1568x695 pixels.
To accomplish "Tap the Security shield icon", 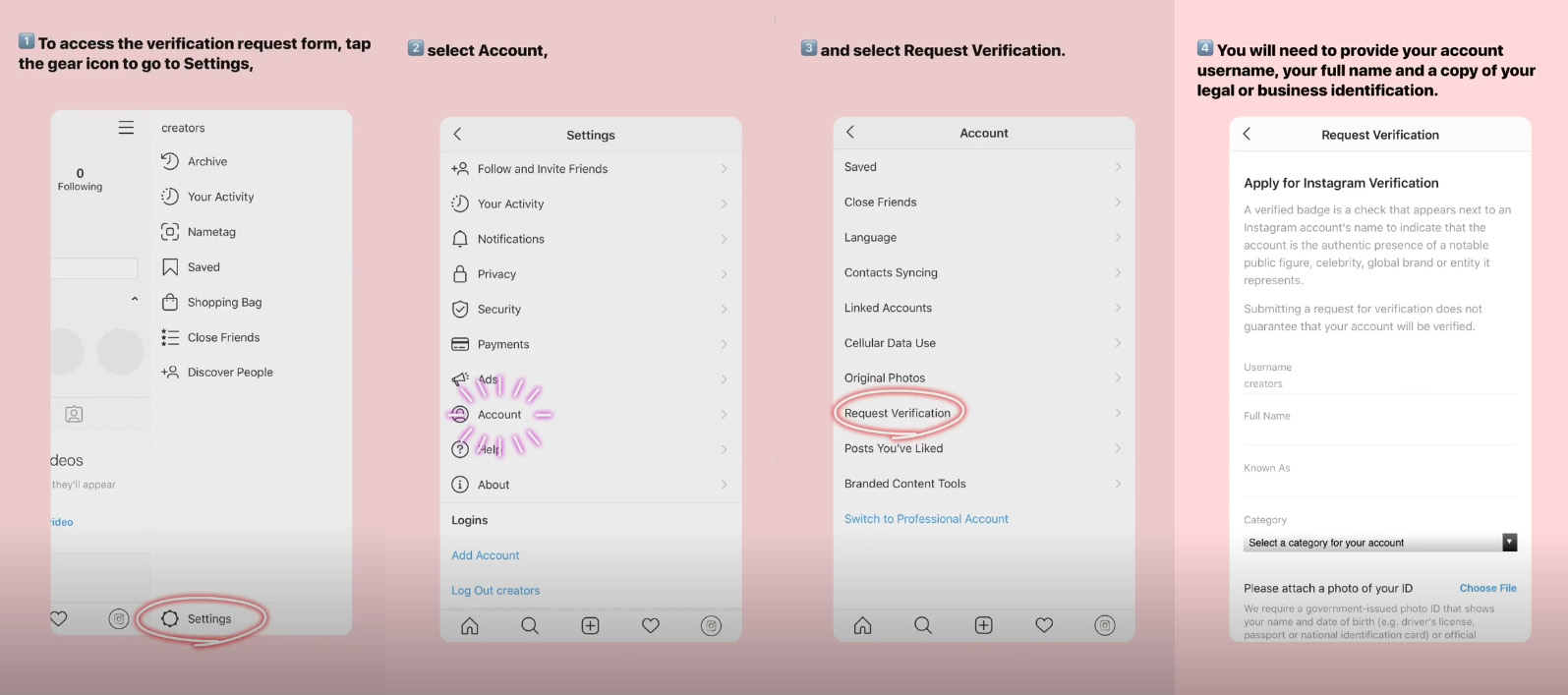I will pos(460,309).
